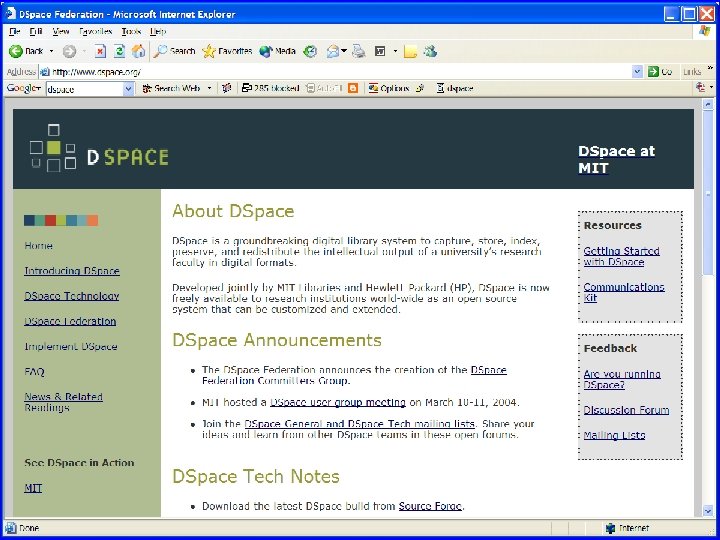Click the green Go button
Screen dimensions: 720x540
(660, 72)
